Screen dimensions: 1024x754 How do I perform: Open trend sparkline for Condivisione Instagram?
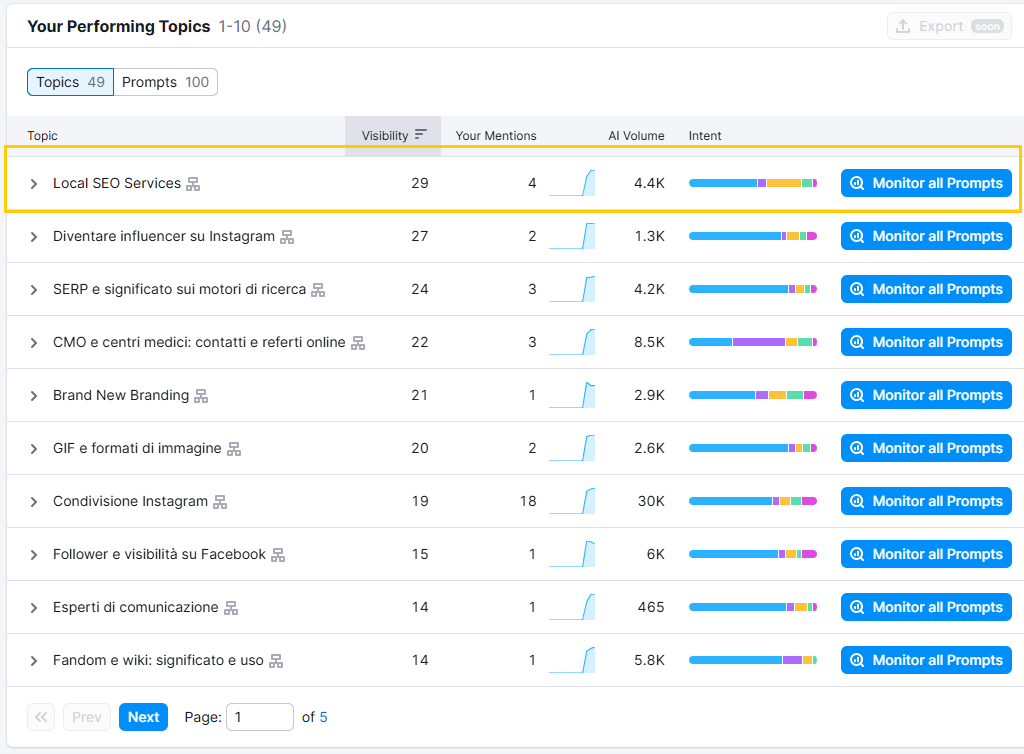point(572,501)
